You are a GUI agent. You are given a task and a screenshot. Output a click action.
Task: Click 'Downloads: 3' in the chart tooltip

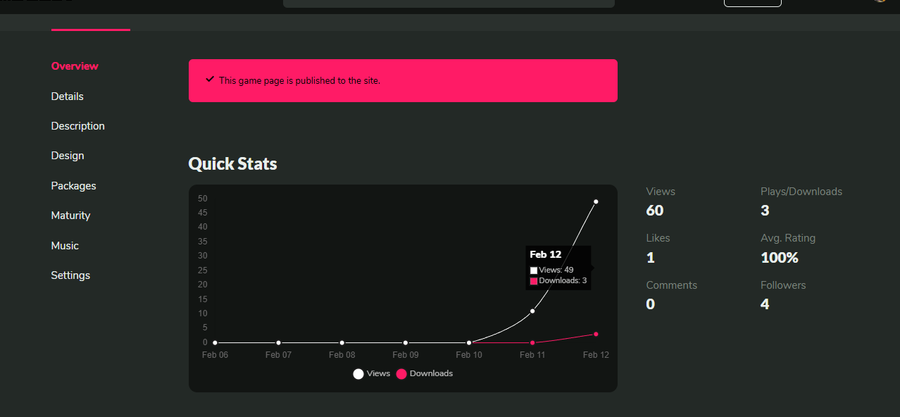(558, 280)
